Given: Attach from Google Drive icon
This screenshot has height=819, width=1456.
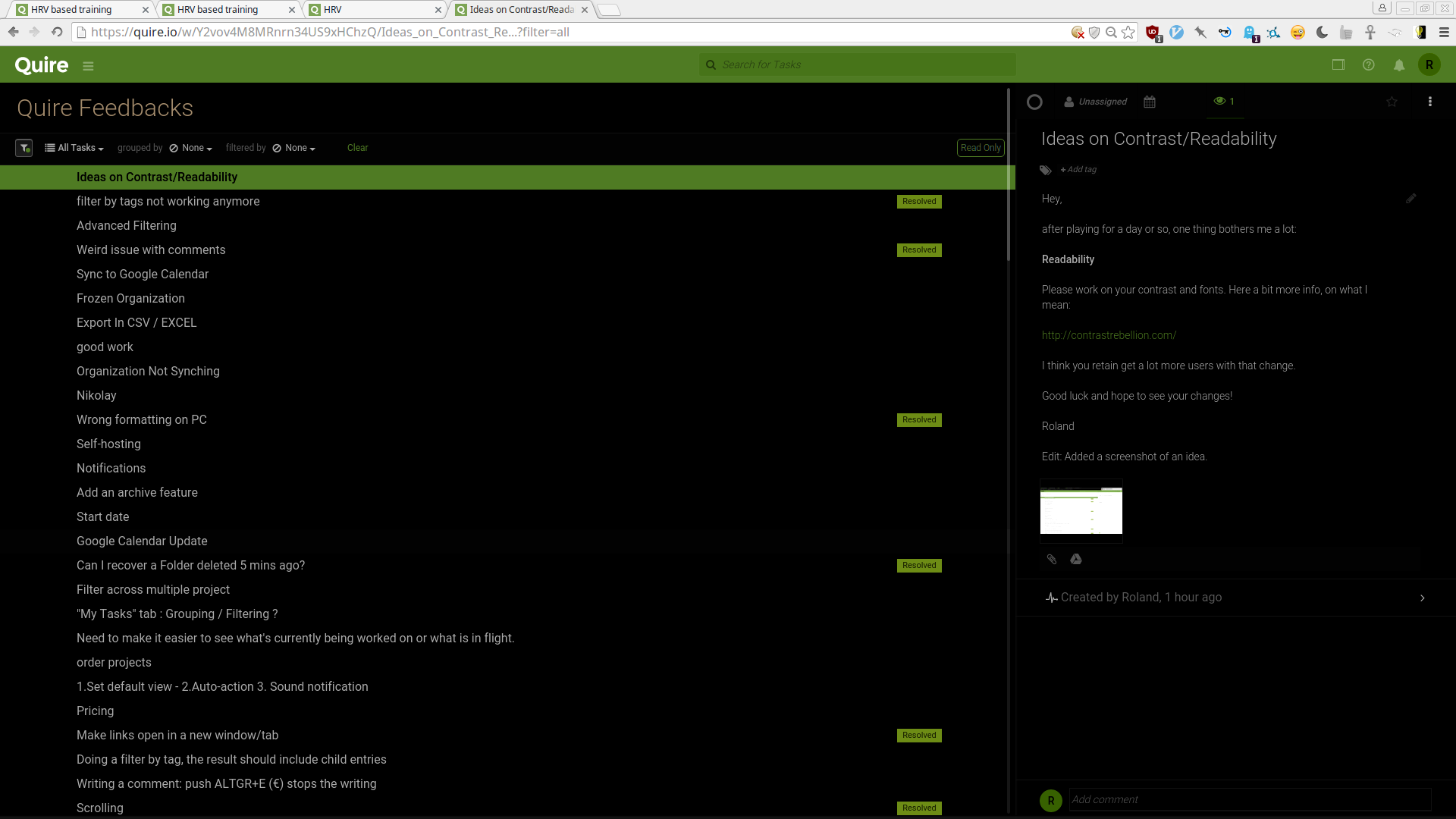Looking at the screenshot, I should 1076,560.
